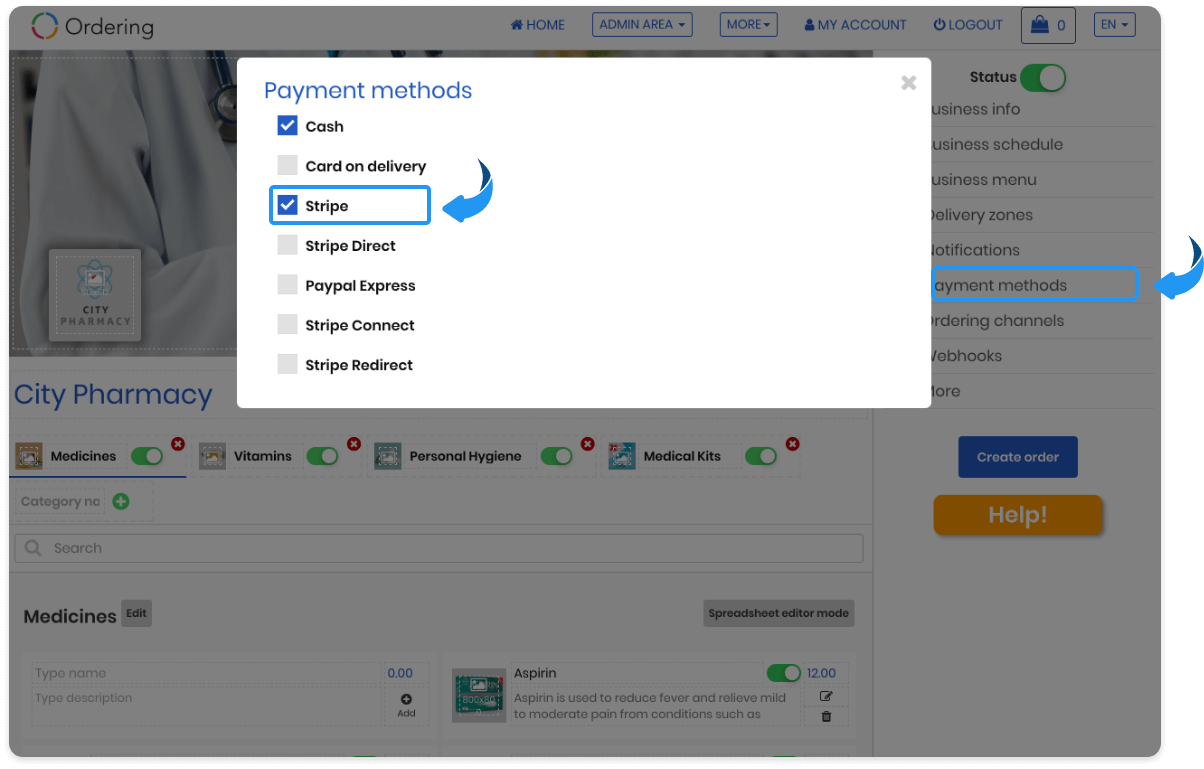The height and width of the screenshot is (769, 1204).
Task: Switch to the Vitamins category tab
Action: point(263,456)
